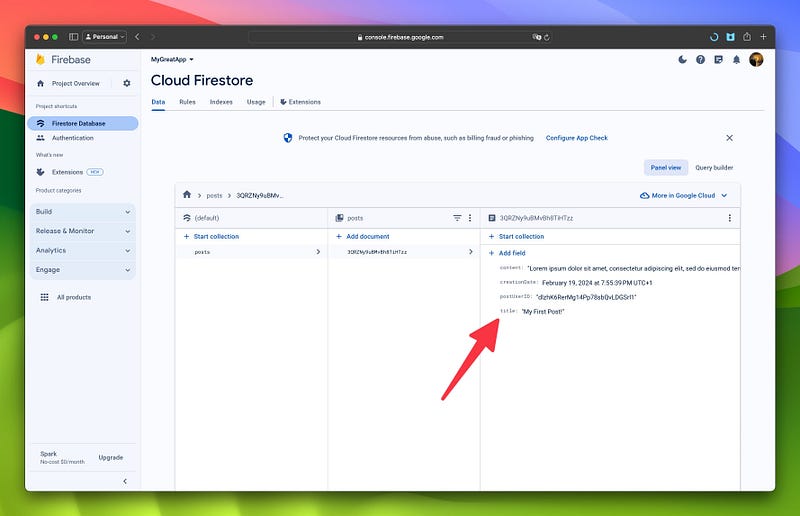
Task: Click the Upgrade plan button
Action: 111,457
